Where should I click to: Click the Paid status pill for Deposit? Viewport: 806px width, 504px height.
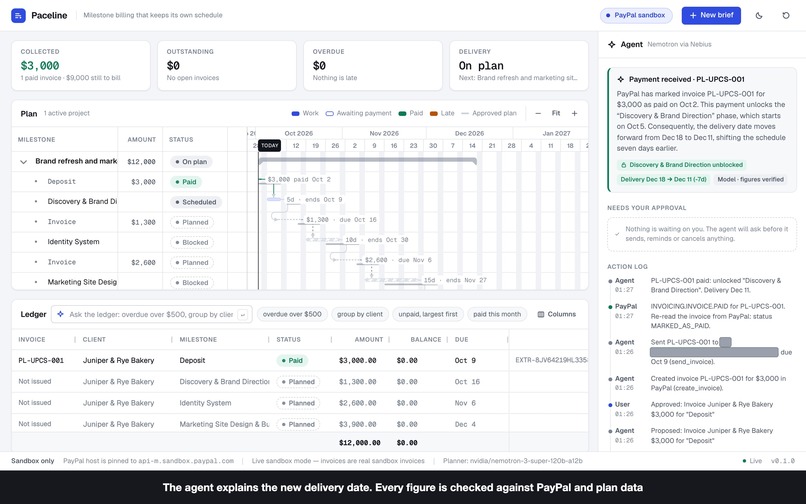click(186, 182)
